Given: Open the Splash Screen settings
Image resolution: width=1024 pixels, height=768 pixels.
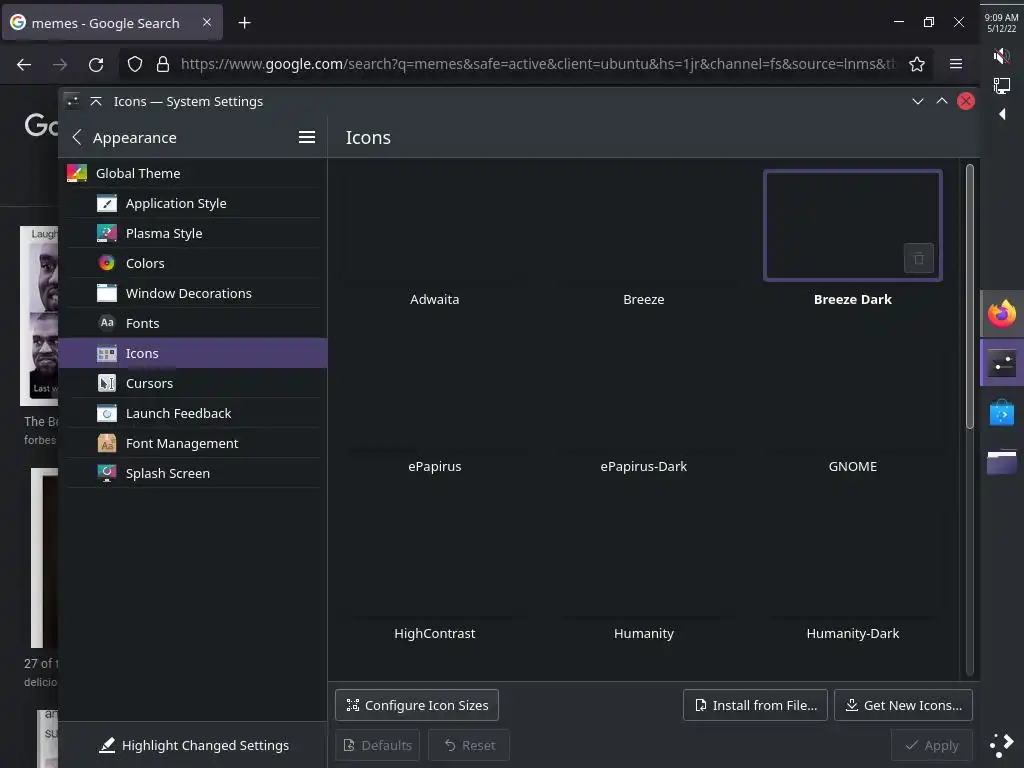Looking at the screenshot, I should click(193, 473).
